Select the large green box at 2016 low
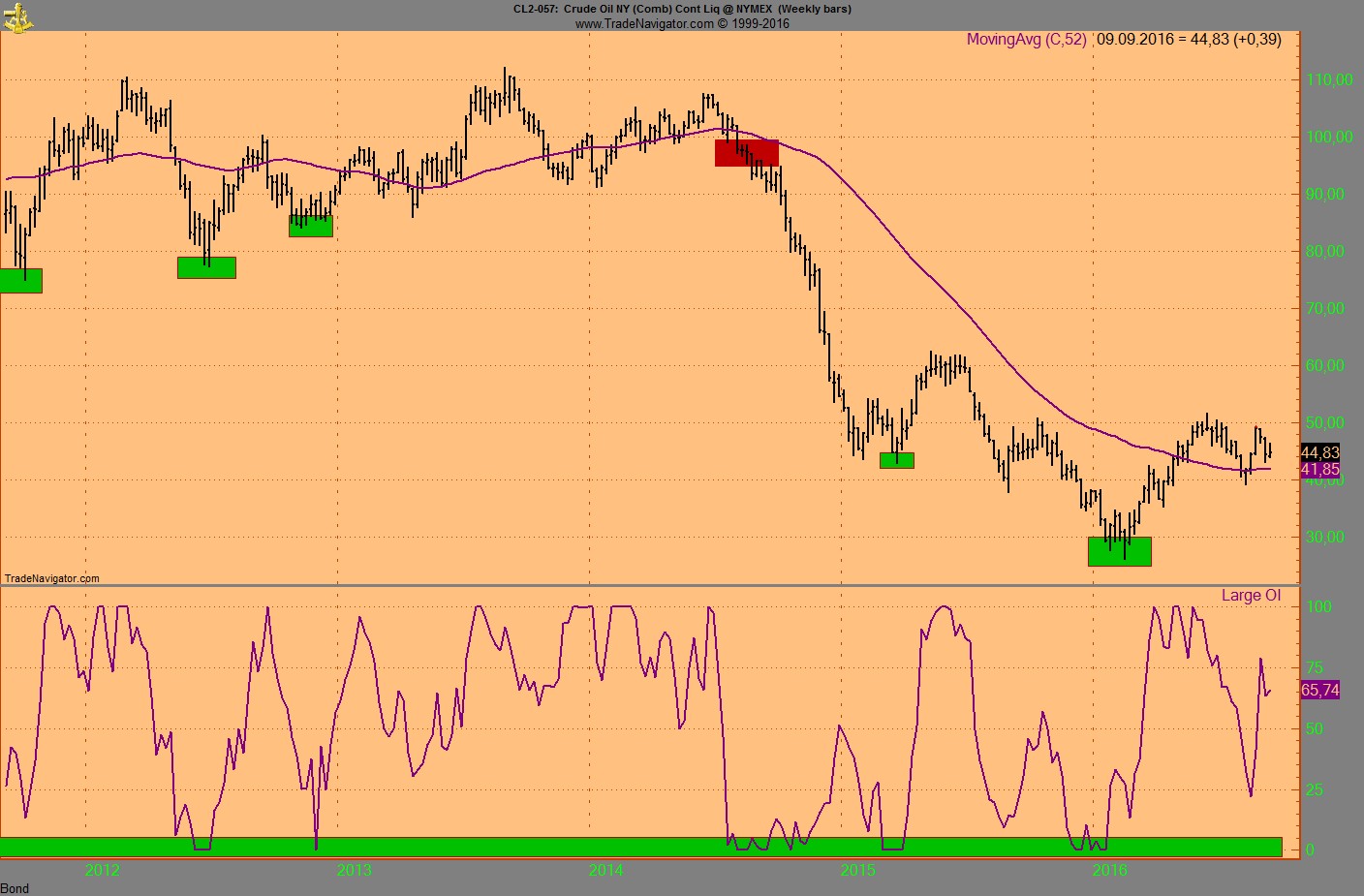Screen dimensions: 1364x896 tap(1119, 551)
